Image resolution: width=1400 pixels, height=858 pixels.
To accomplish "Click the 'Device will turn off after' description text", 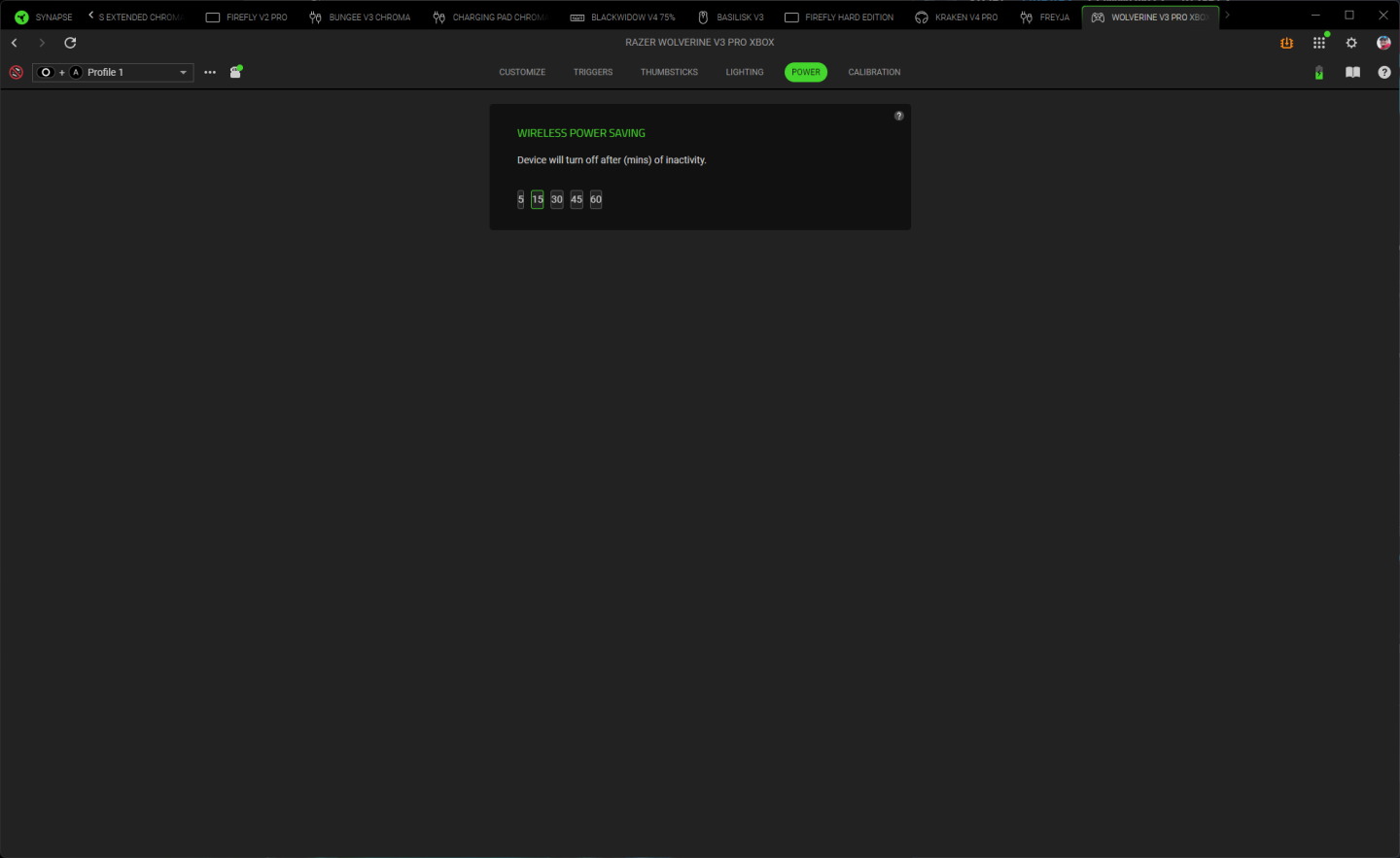I will point(612,160).
